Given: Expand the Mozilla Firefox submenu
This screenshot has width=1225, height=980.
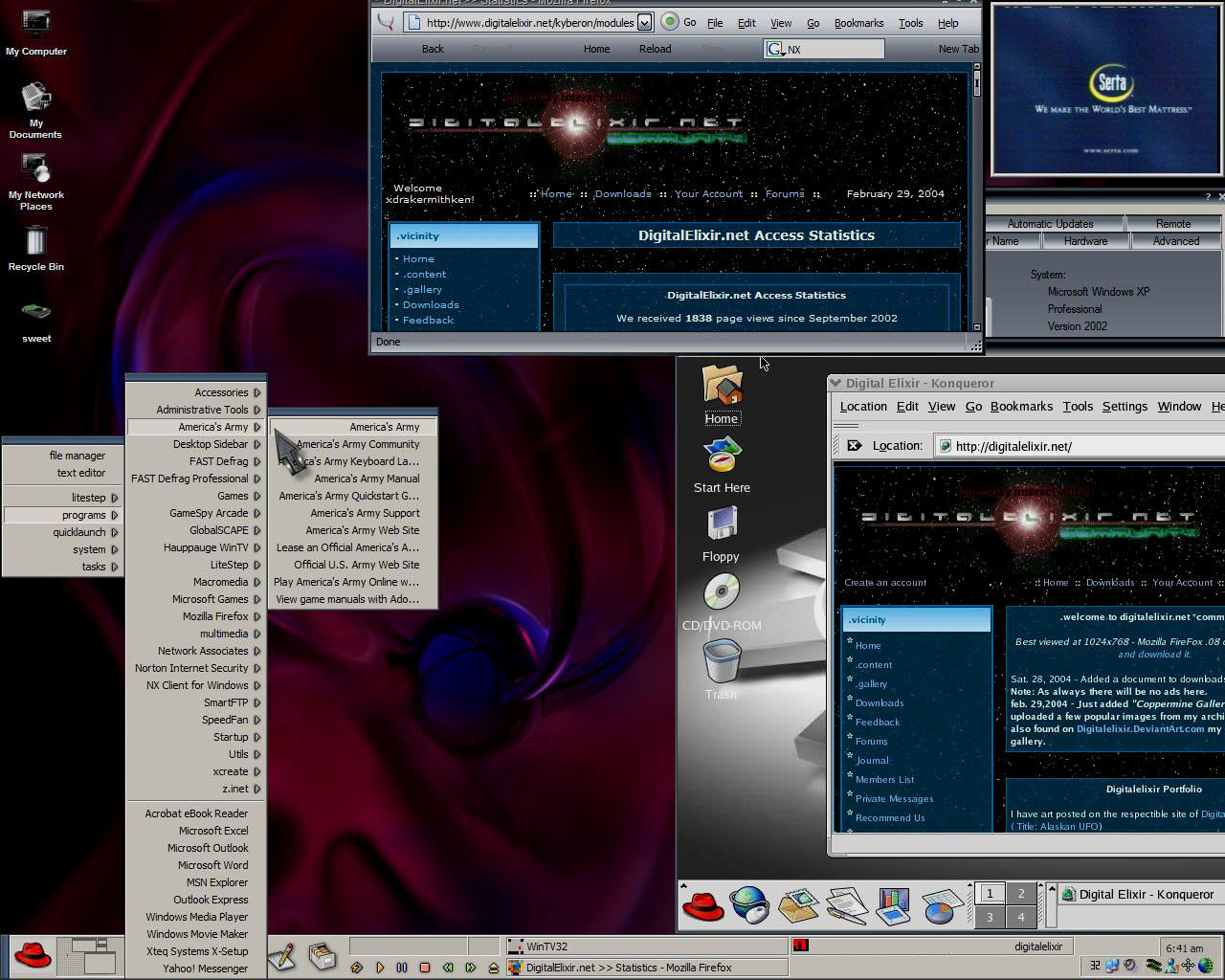Looking at the screenshot, I should [196, 616].
